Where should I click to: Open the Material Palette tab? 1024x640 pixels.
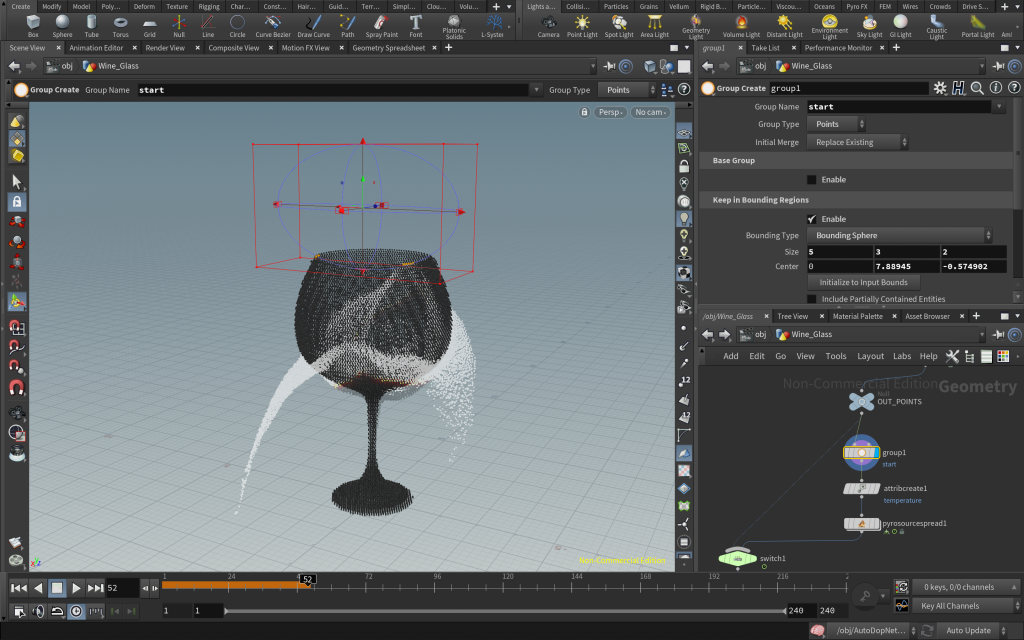pyautogui.click(x=857, y=316)
